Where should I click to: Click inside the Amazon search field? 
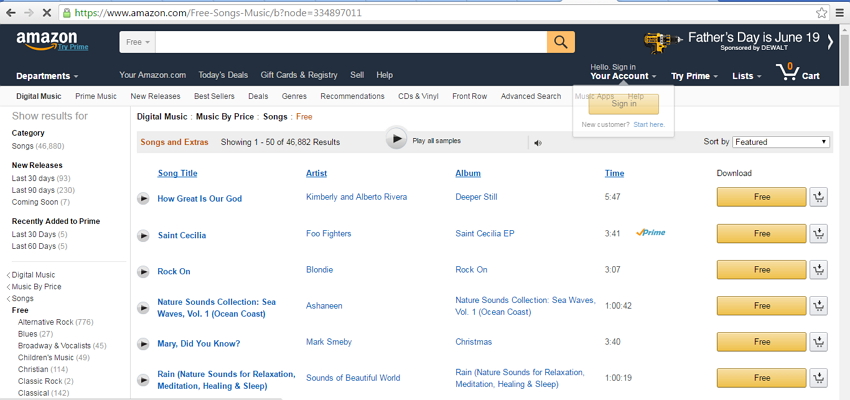[350, 42]
